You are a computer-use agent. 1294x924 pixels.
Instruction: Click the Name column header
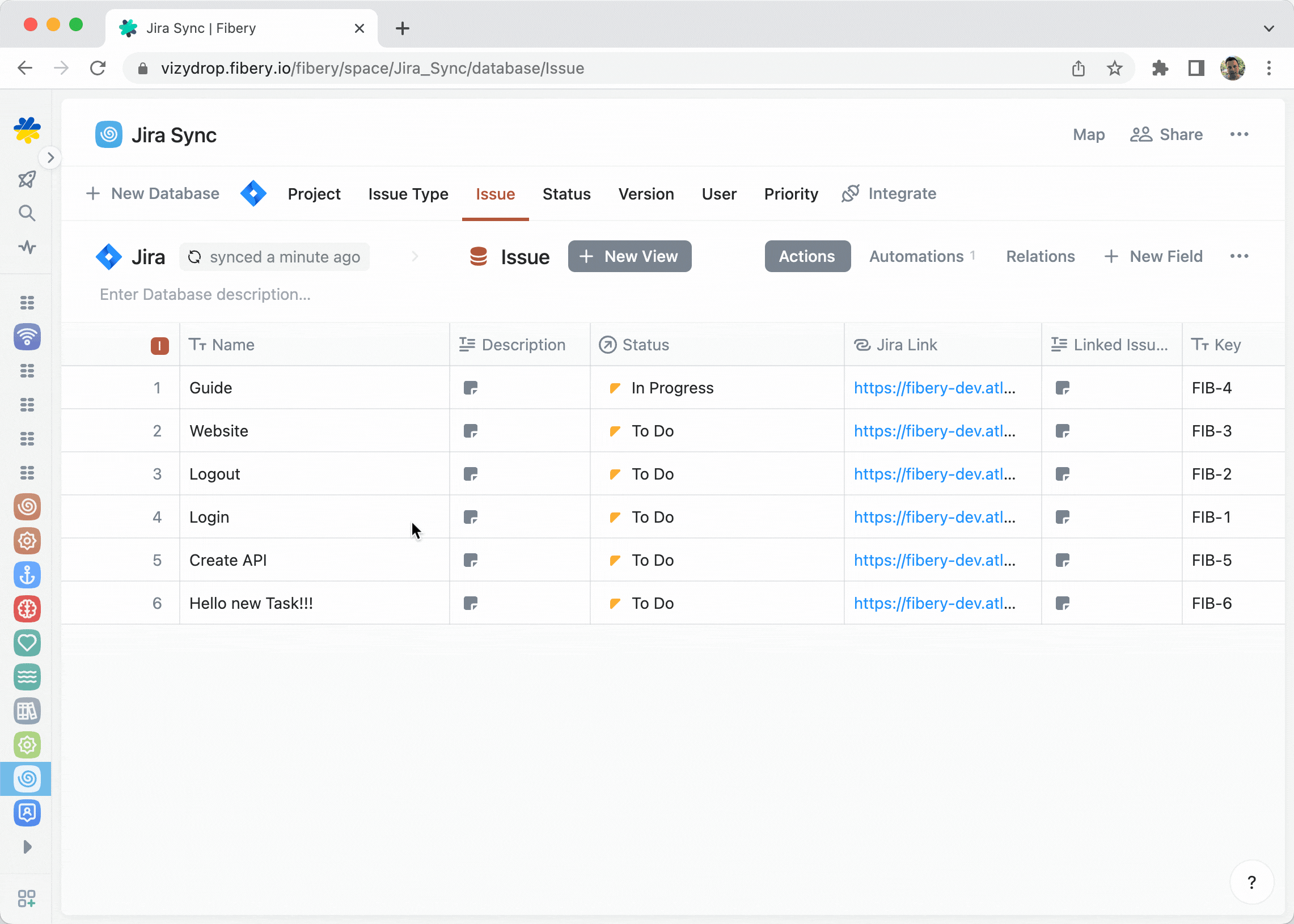coord(314,345)
